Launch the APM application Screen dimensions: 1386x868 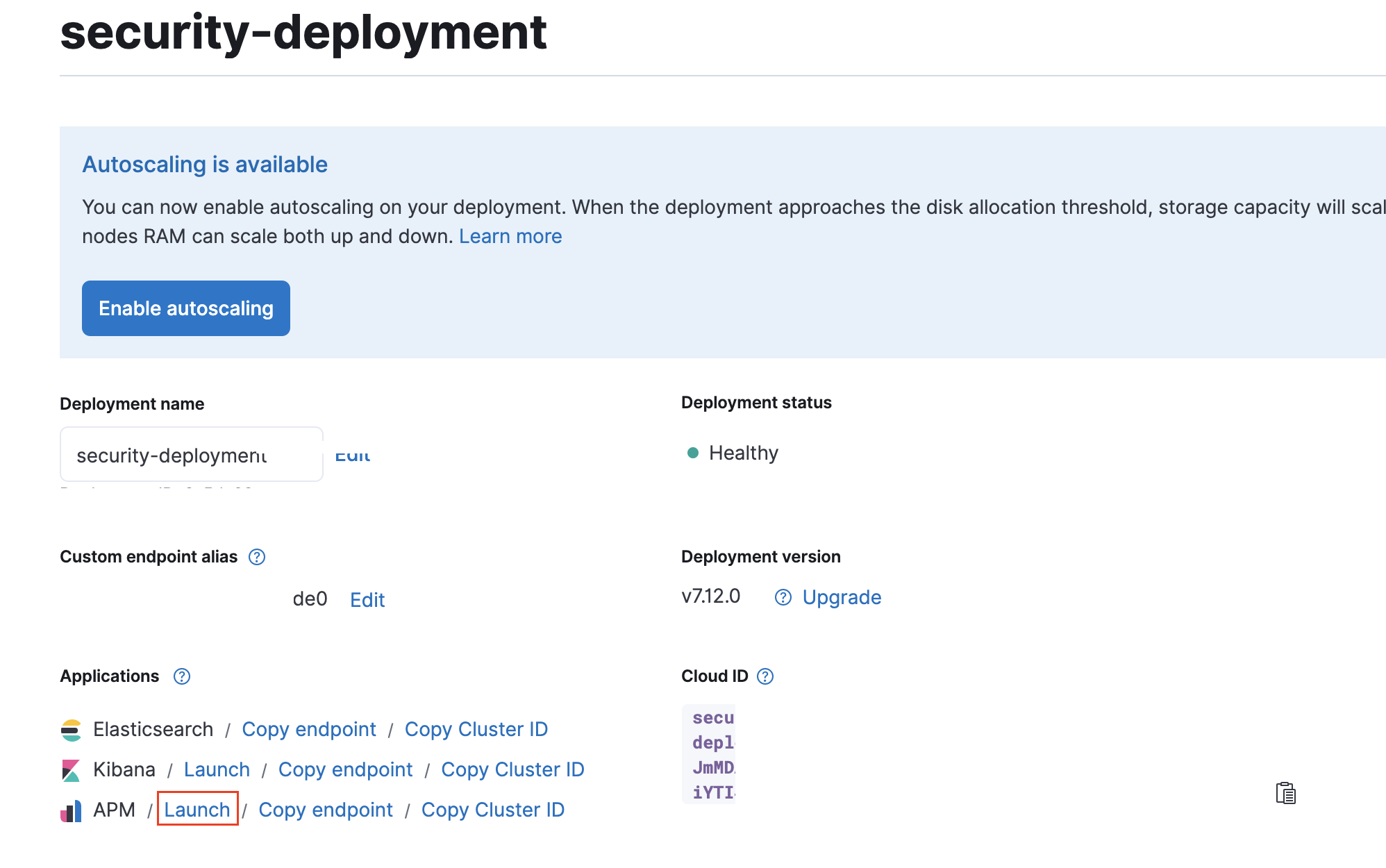click(197, 810)
